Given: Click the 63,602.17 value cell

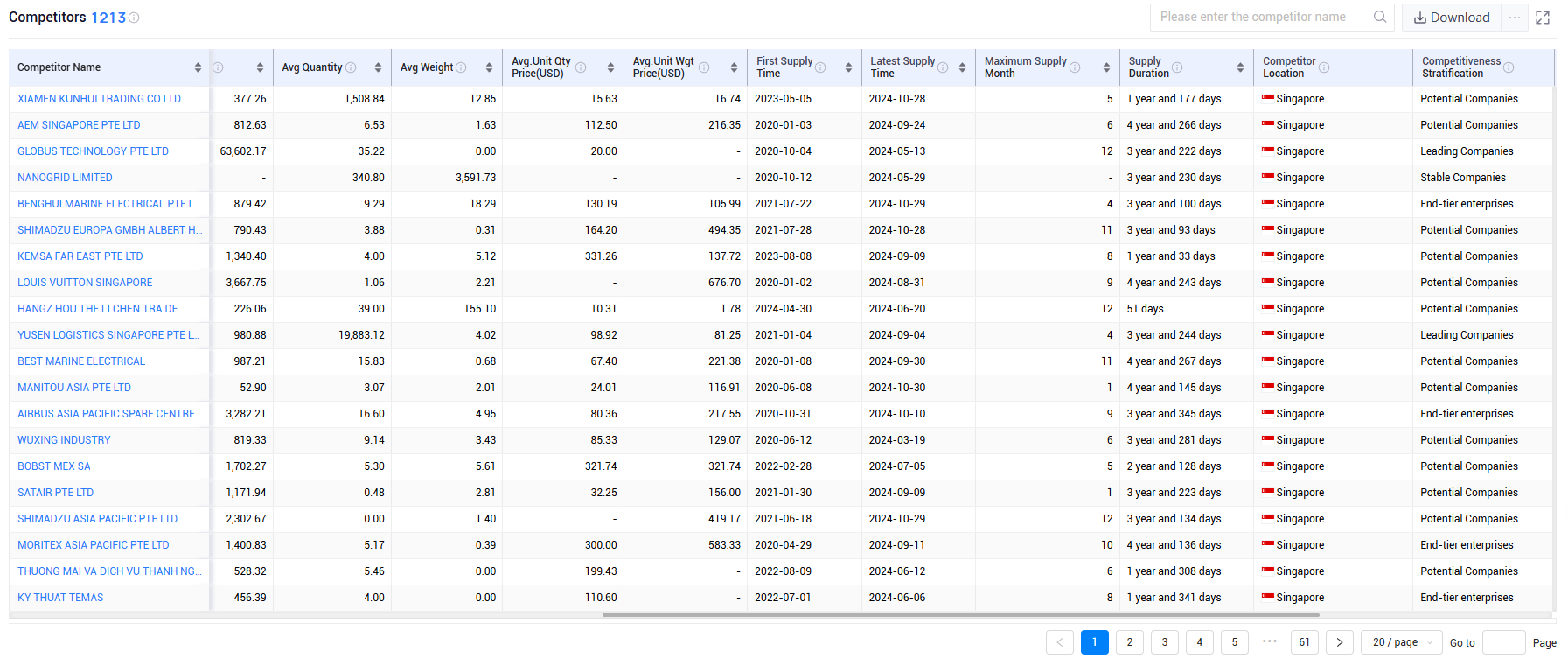Looking at the screenshot, I should [x=243, y=151].
